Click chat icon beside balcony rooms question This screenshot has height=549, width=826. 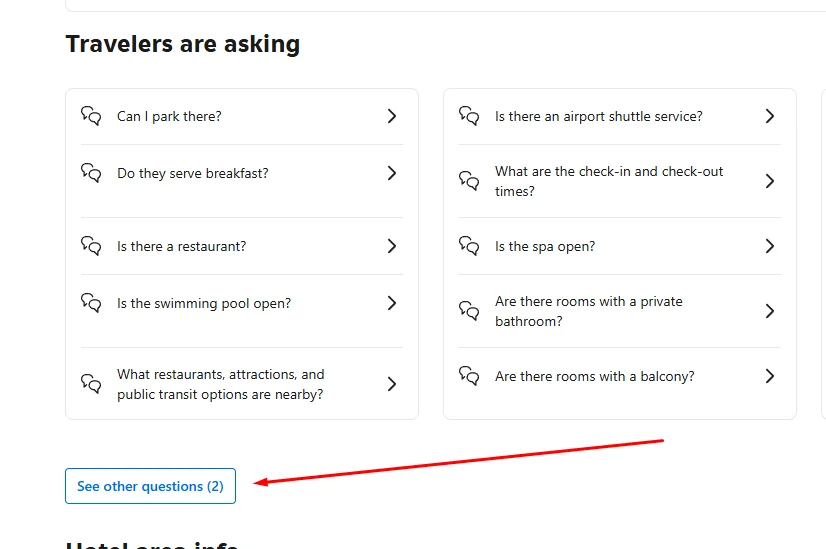click(469, 376)
